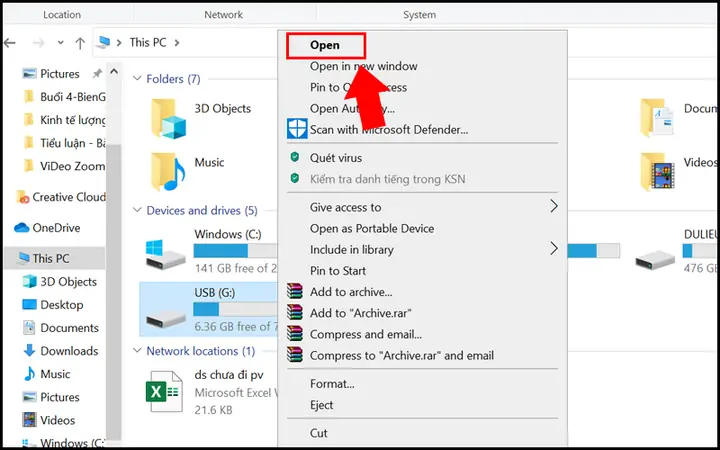The width and height of the screenshot is (720, 450).
Task: Collapse the Network locations (1) group
Action: [136, 350]
